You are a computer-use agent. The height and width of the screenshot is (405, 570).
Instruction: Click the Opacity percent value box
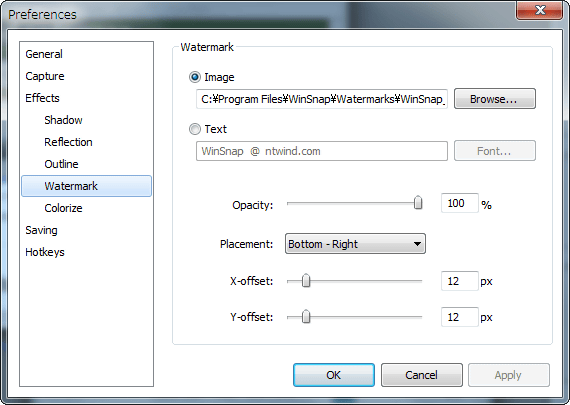(459, 203)
